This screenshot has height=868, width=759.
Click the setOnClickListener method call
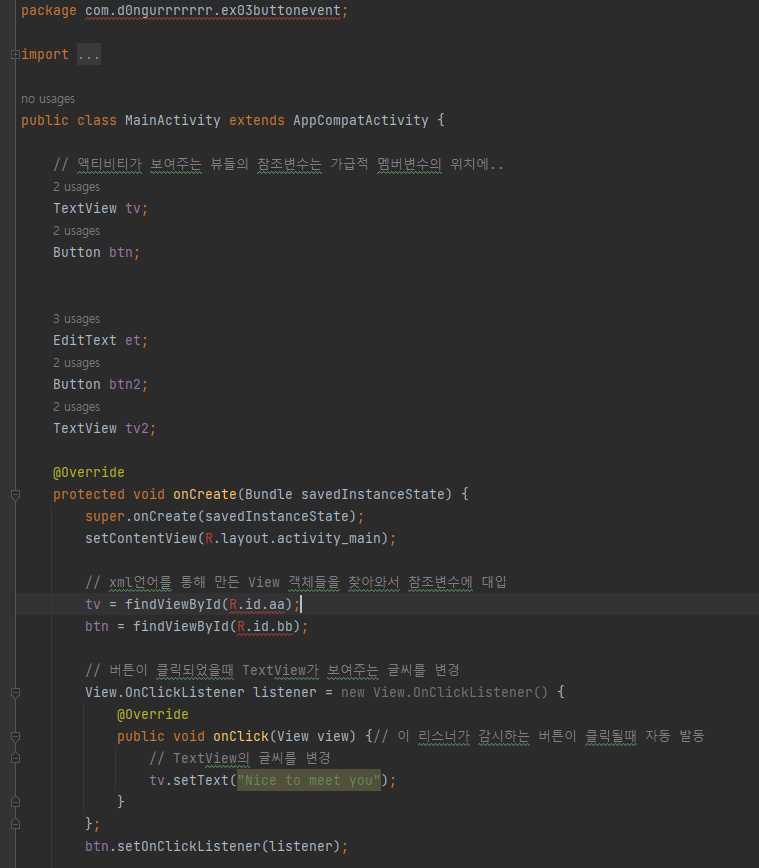[x=189, y=846]
